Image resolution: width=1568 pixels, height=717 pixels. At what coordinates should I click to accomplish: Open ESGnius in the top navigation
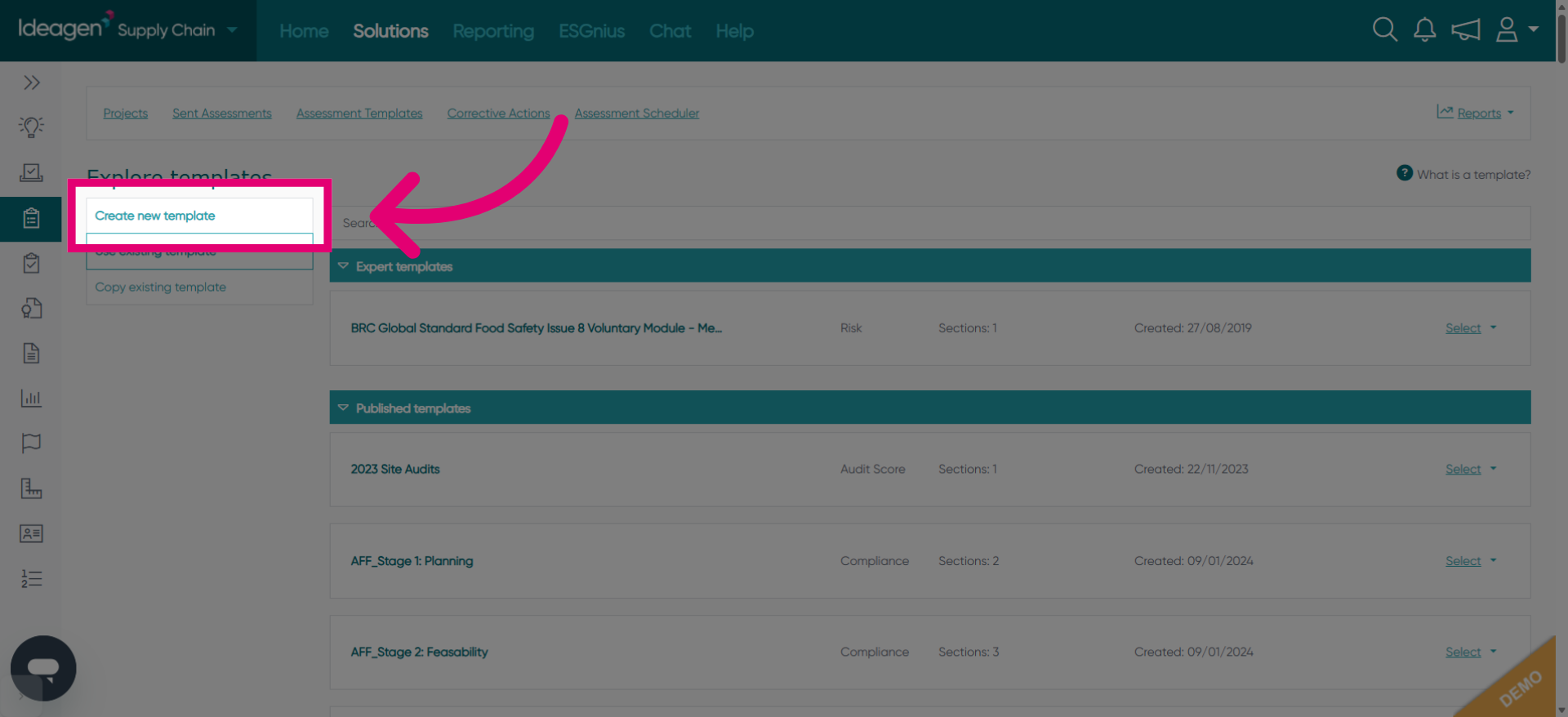click(x=591, y=31)
